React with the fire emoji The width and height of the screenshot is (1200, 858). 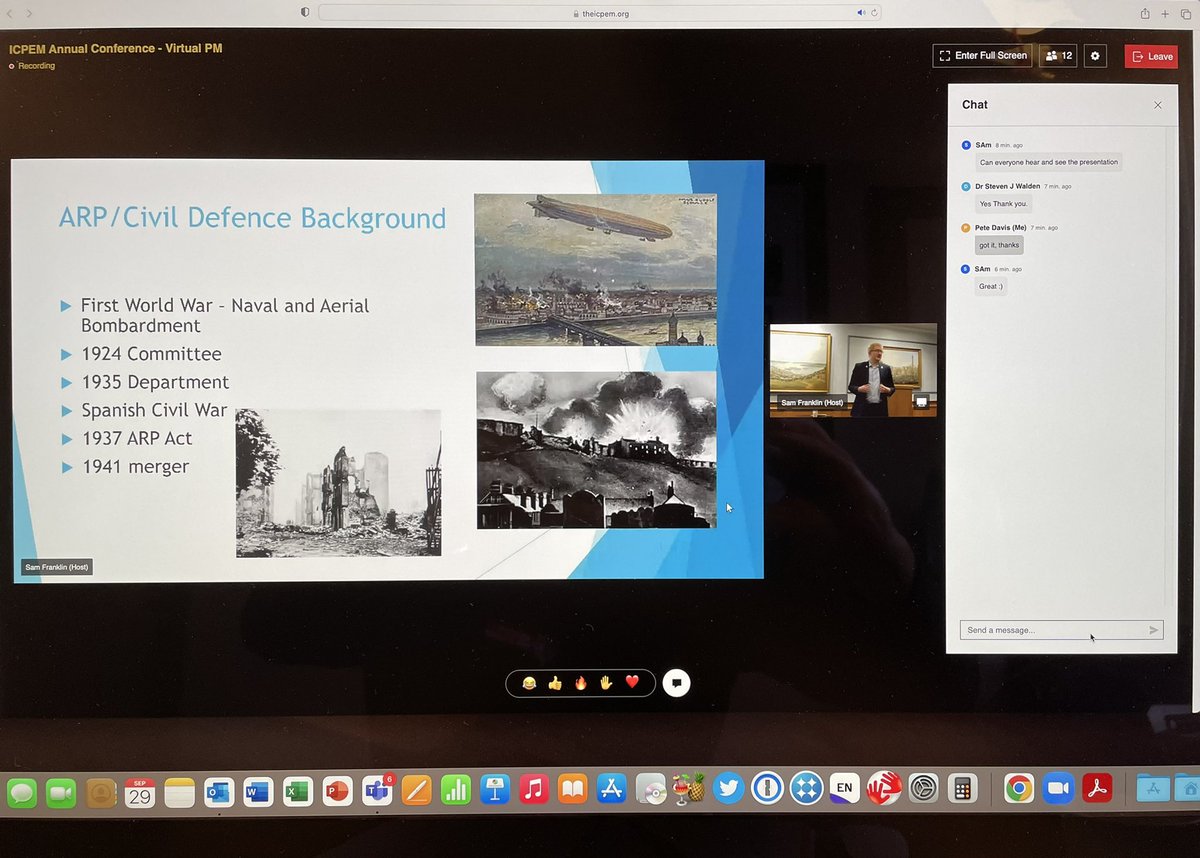580,683
